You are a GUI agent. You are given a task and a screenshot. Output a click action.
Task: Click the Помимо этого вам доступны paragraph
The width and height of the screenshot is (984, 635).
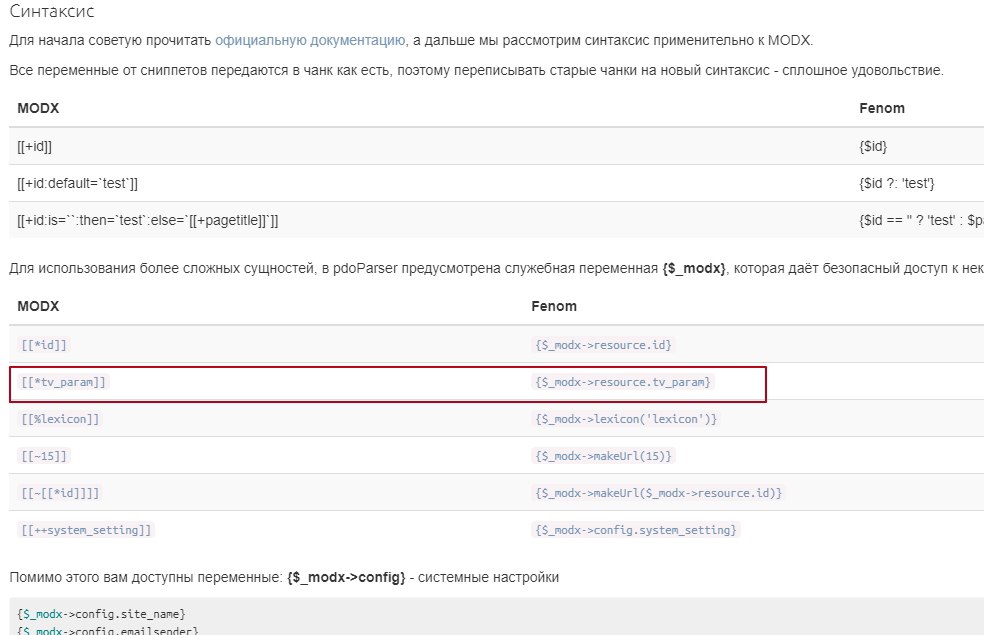tap(284, 577)
